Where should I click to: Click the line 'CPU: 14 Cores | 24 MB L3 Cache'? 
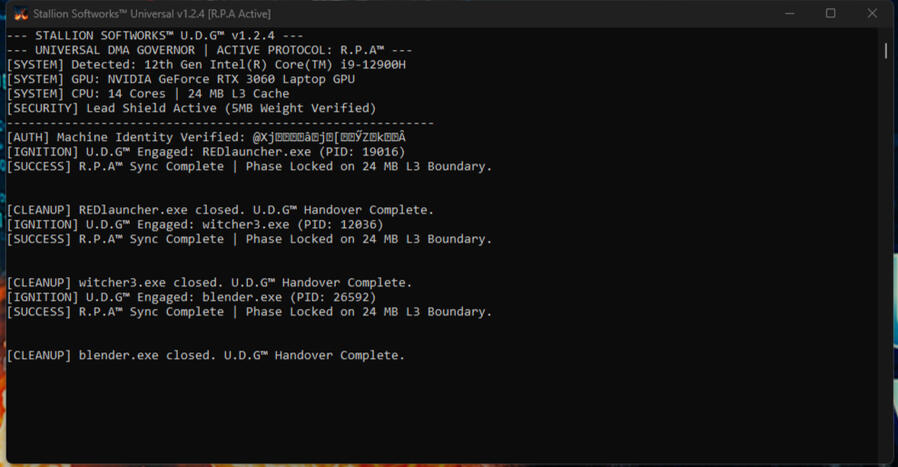148,93
